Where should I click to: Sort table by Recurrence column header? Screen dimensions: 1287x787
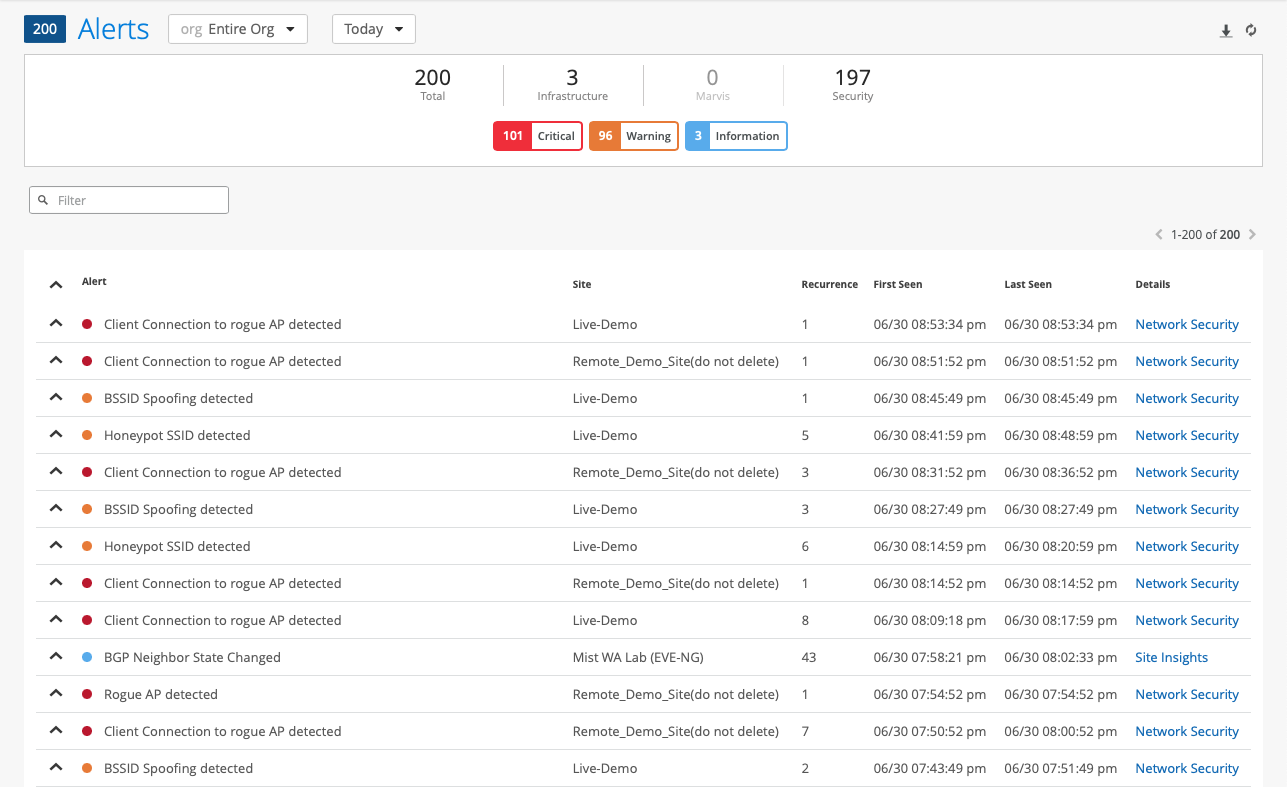pyautogui.click(x=829, y=285)
